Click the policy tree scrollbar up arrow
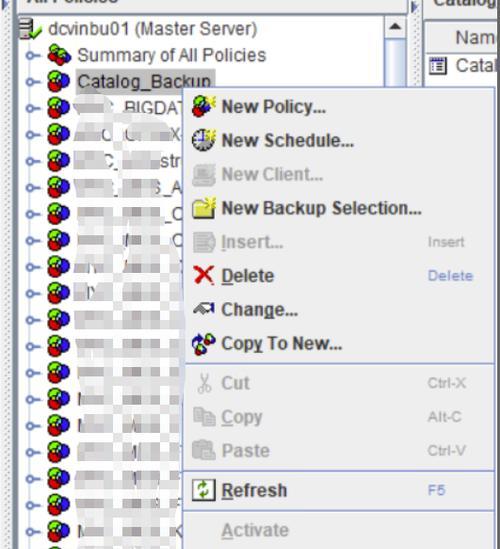 coord(395,27)
